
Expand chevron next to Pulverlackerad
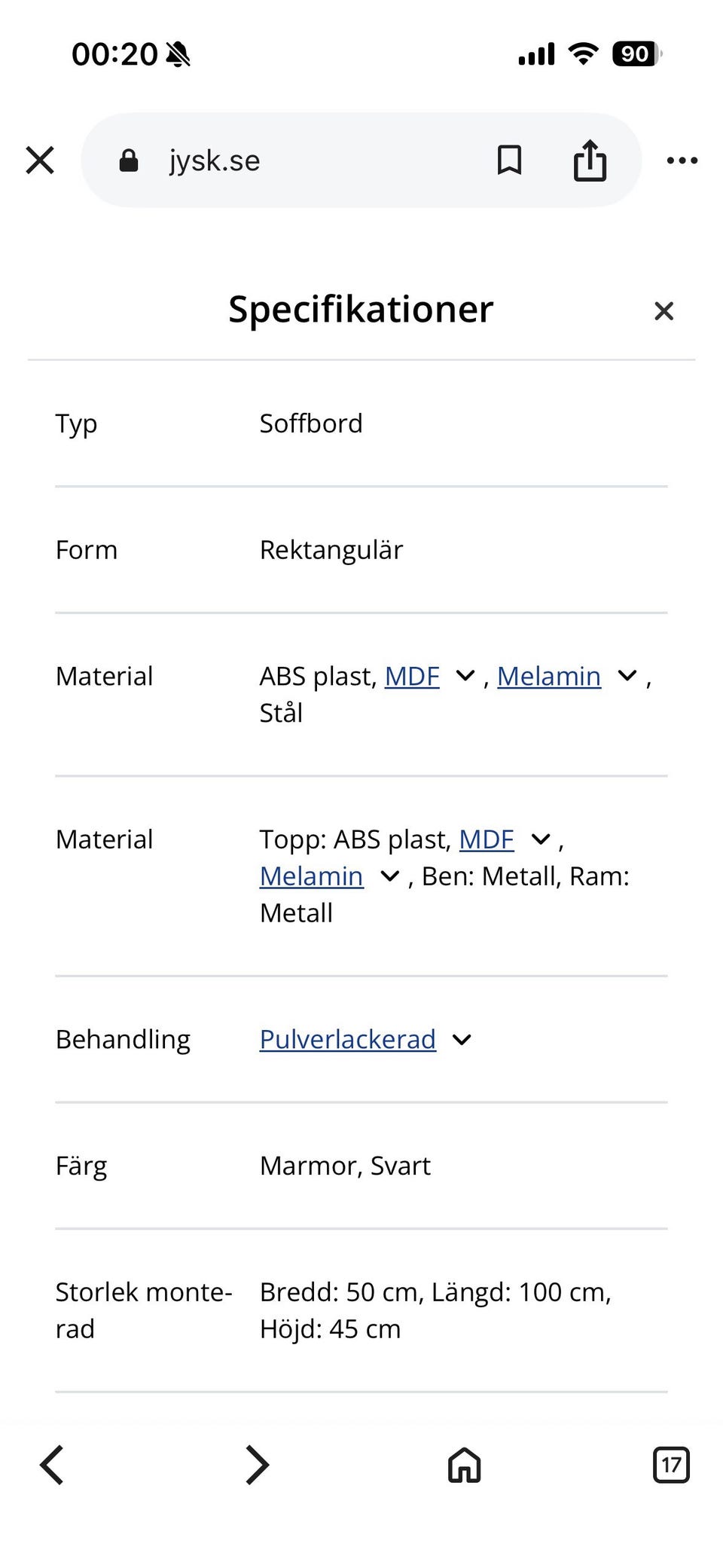(462, 1040)
